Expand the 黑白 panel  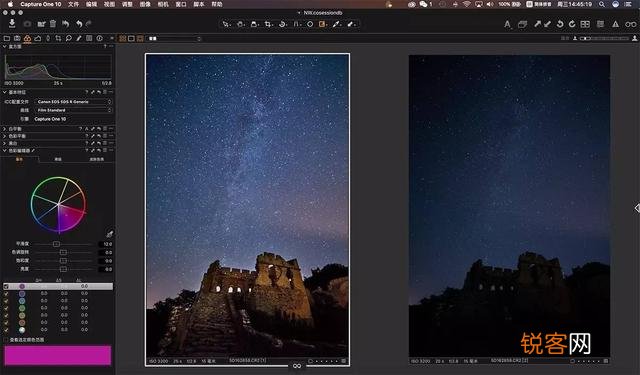click(4, 143)
